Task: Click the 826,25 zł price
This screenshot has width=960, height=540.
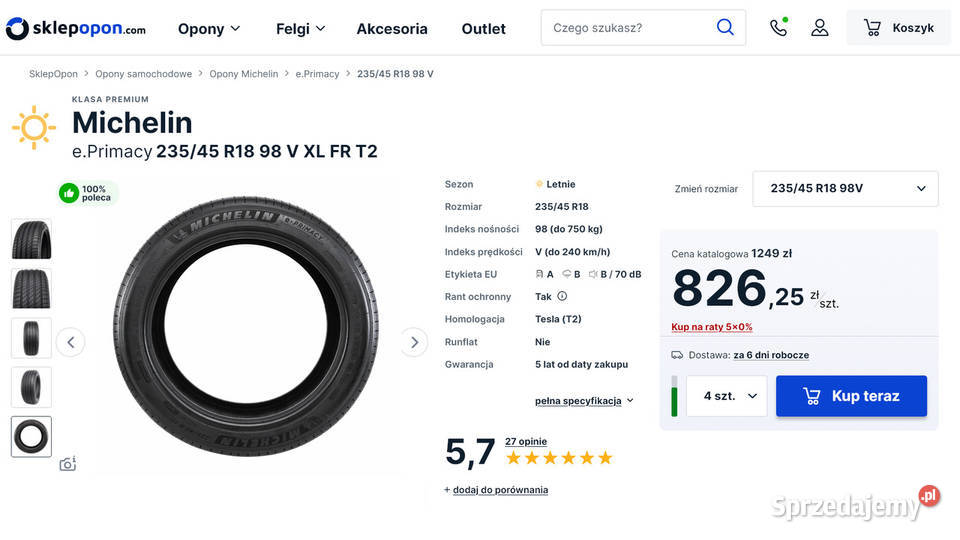Action: tap(756, 290)
